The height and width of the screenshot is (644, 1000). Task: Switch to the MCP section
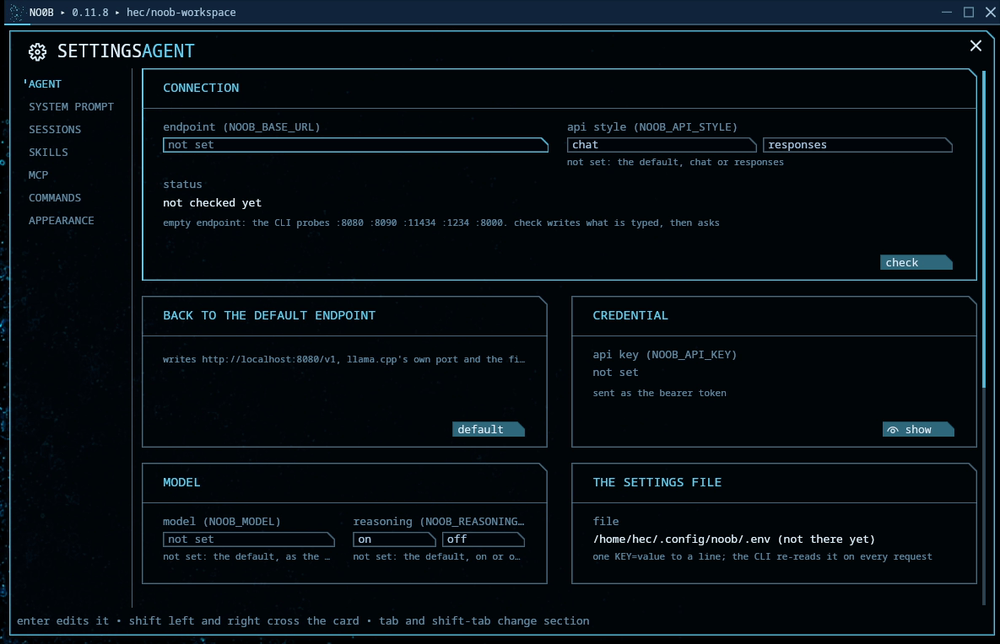click(38, 175)
